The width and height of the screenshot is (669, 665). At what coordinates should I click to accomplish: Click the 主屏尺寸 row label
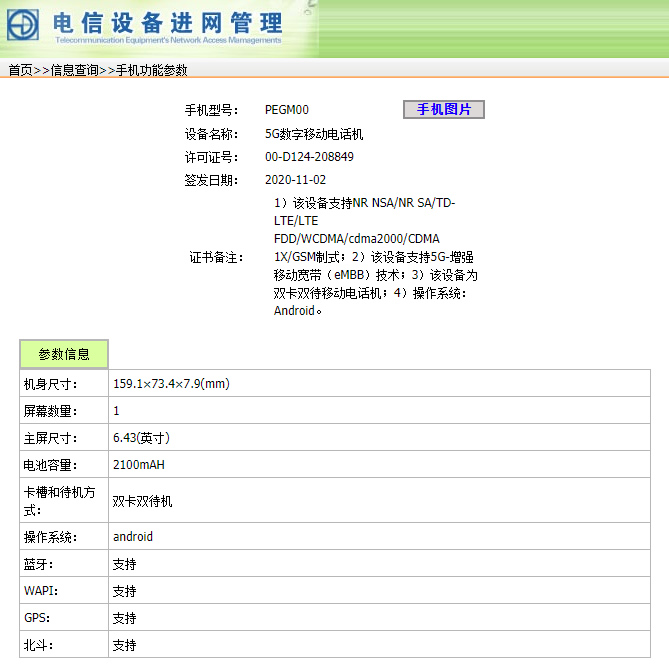click(50, 438)
